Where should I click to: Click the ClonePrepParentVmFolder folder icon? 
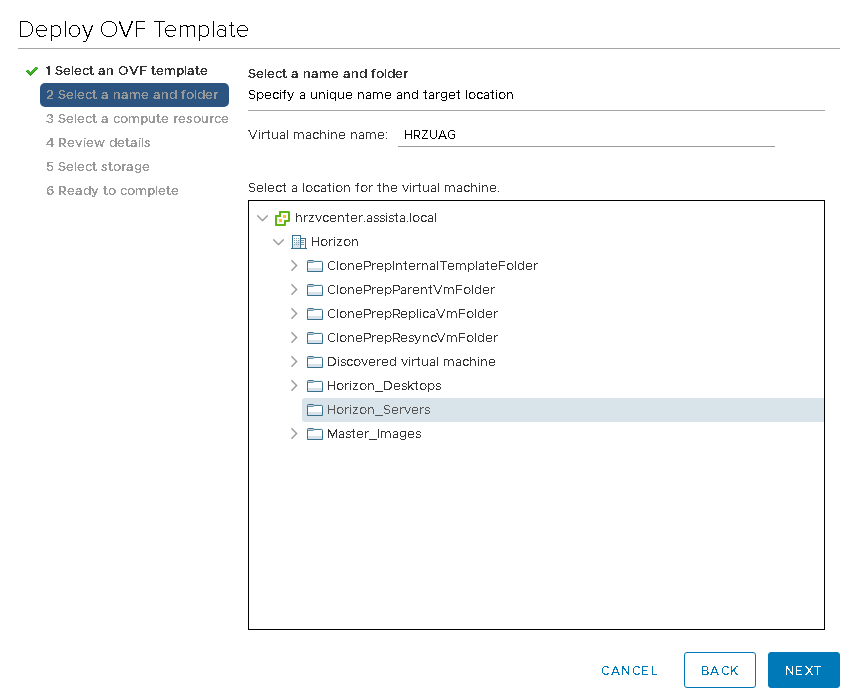[x=315, y=290]
